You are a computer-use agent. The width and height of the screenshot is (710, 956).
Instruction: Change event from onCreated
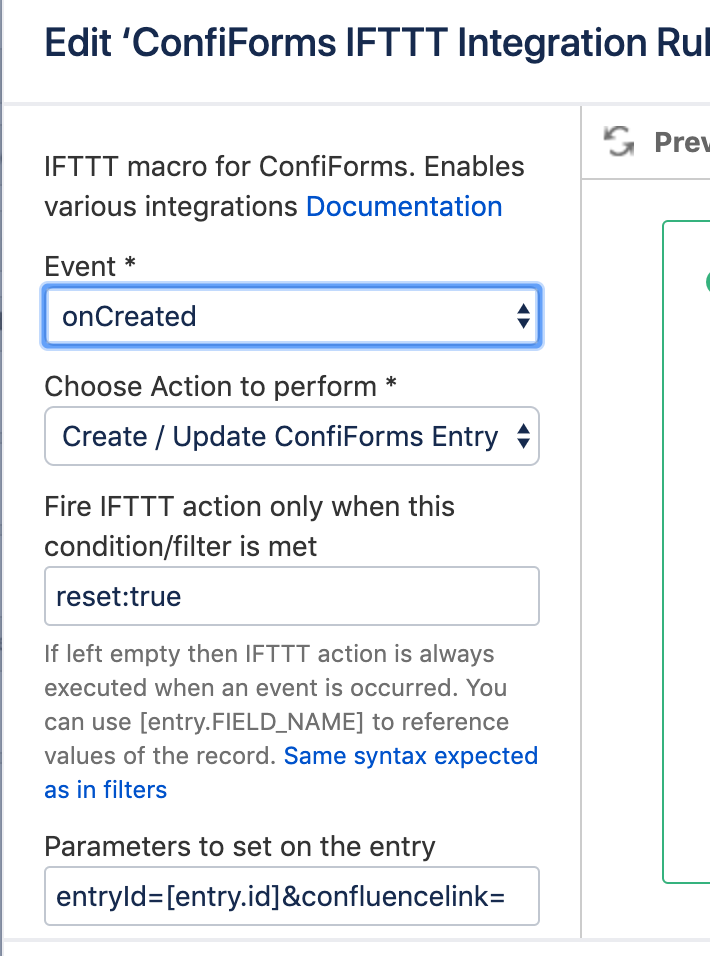coord(291,316)
